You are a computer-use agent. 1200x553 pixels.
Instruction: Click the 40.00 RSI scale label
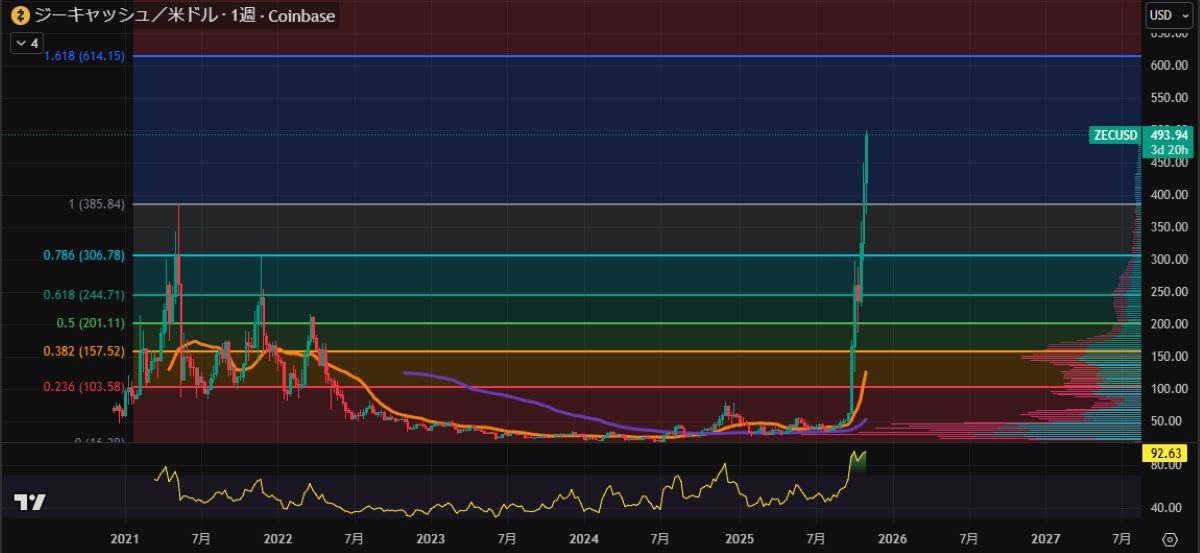(1168, 508)
